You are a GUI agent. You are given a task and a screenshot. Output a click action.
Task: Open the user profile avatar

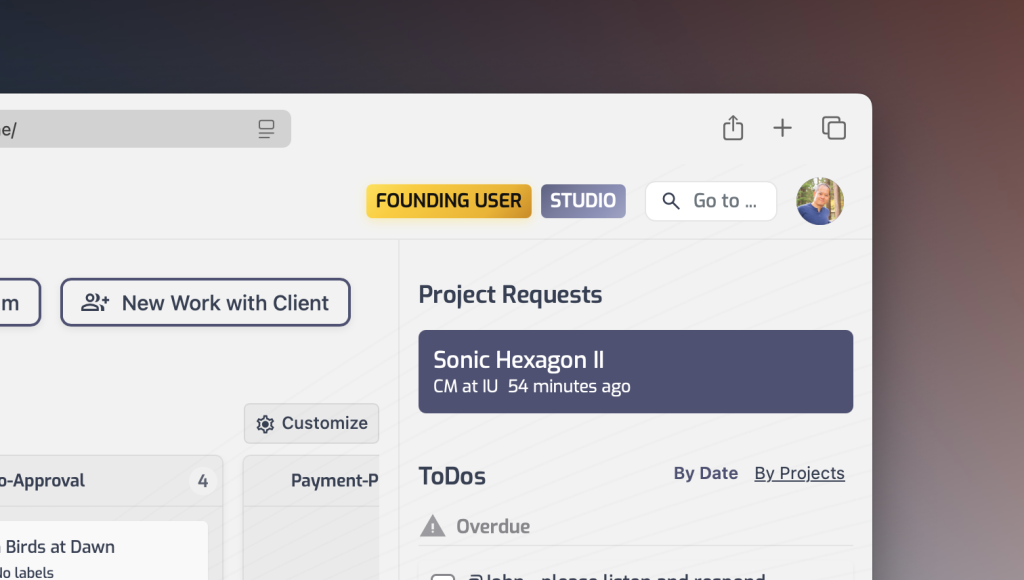tap(820, 201)
